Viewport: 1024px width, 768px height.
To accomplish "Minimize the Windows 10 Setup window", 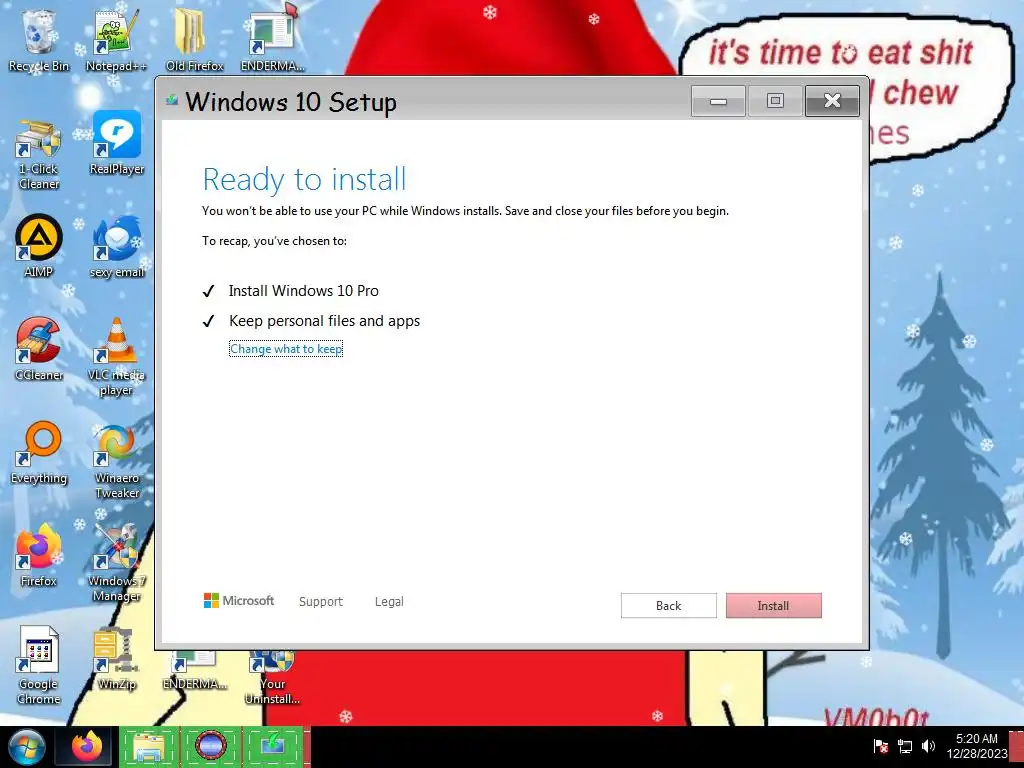I will pyautogui.click(x=718, y=101).
